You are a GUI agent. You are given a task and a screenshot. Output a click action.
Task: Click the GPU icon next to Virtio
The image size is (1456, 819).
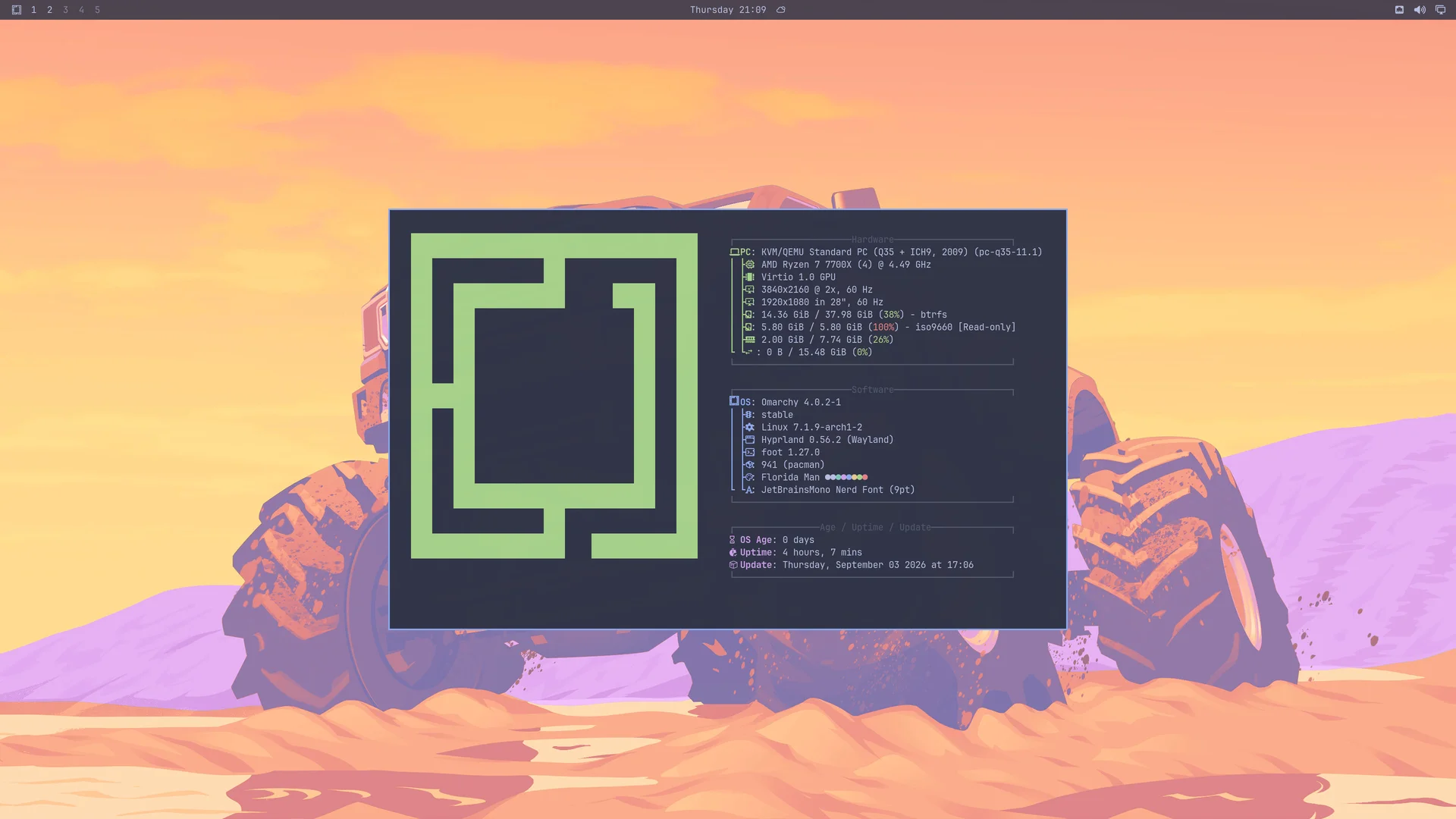pyautogui.click(x=749, y=277)
